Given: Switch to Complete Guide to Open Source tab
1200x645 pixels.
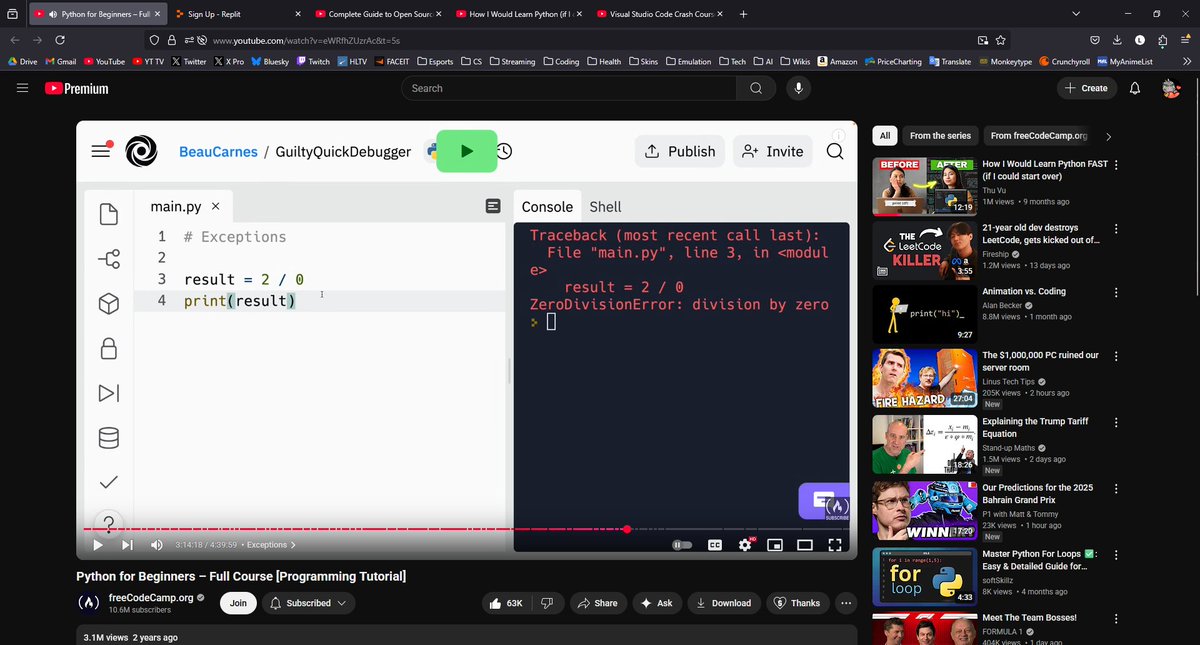Looking at the screenshot, I should [x=378, y=14].
